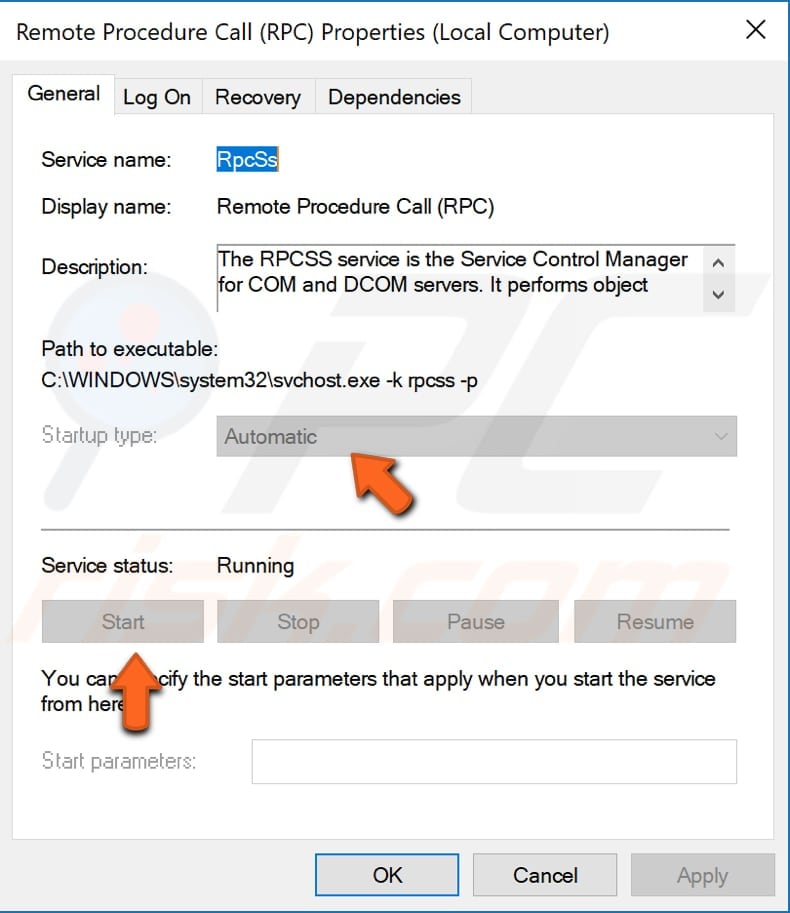This screenshot has width=790, height=913.
Task: Click the Start service button
Action: [122, 621]
